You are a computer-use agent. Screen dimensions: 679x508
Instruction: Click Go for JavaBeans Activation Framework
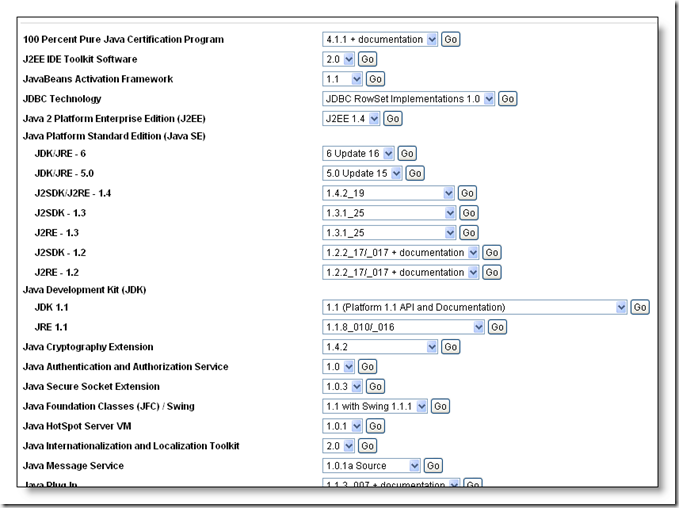[375, 79]
